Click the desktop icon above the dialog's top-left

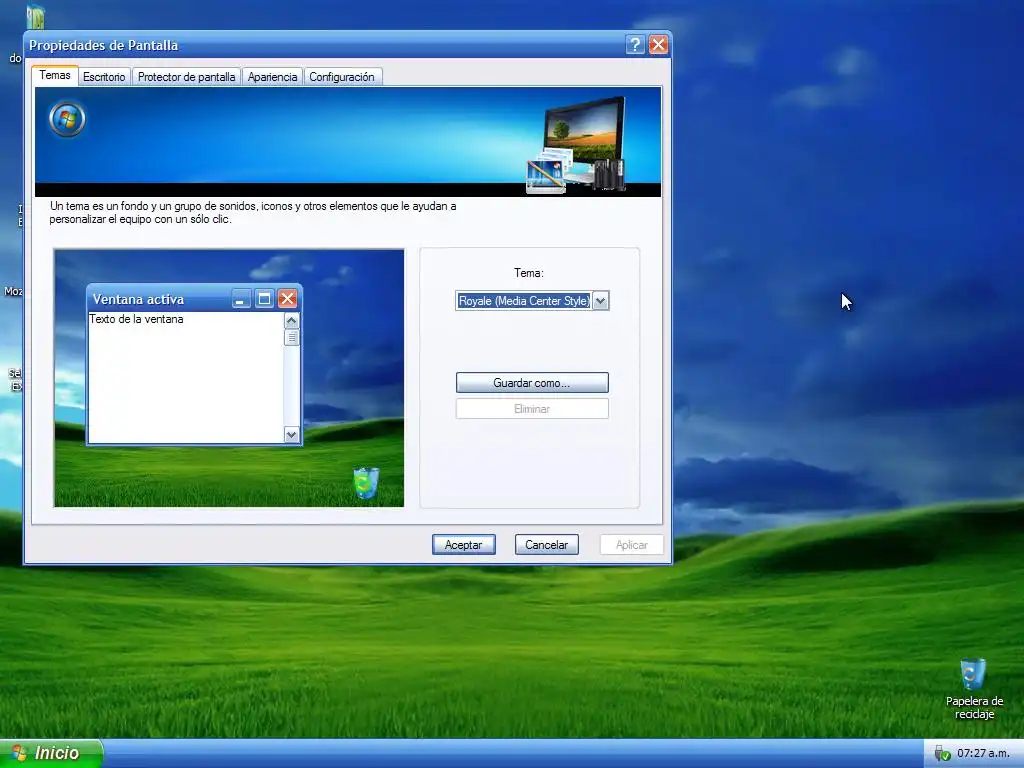(x=35, y=17)
